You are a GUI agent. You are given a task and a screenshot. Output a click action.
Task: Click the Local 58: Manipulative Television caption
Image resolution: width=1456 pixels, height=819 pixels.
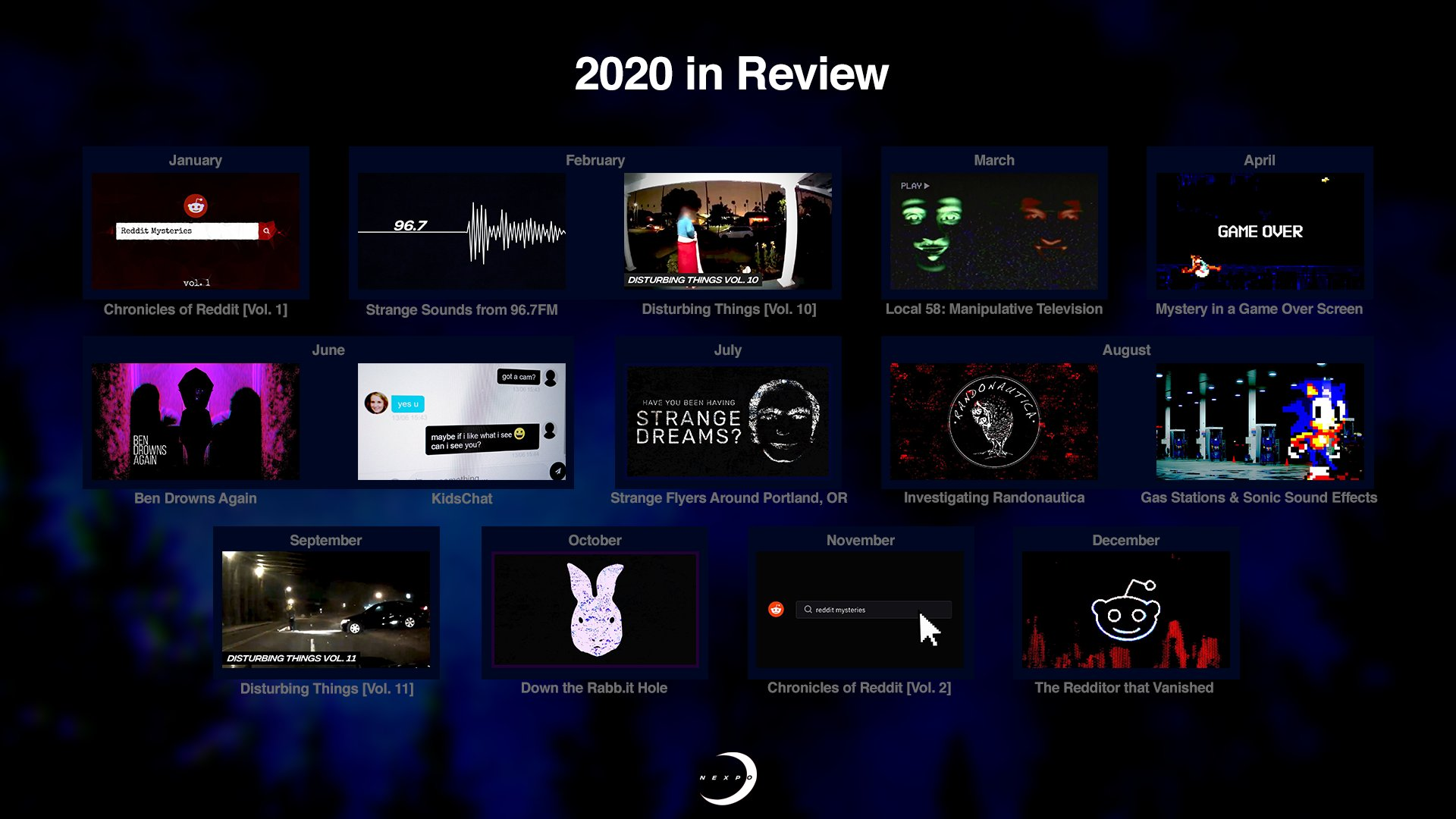[994, 309]
